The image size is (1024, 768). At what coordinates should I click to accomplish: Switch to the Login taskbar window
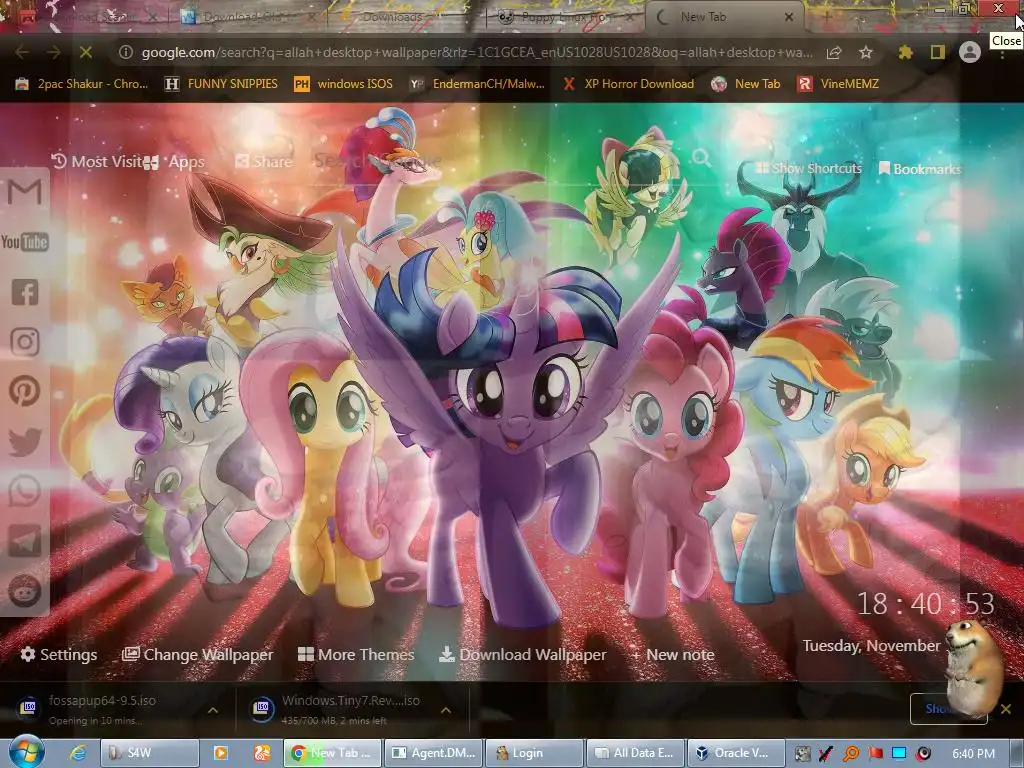pos(534,753)
